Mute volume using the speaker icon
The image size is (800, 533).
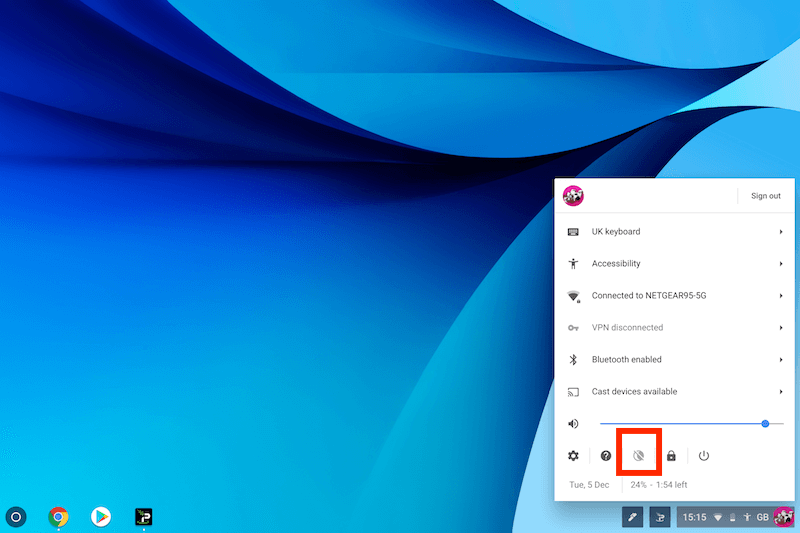(x=573, y=423)
